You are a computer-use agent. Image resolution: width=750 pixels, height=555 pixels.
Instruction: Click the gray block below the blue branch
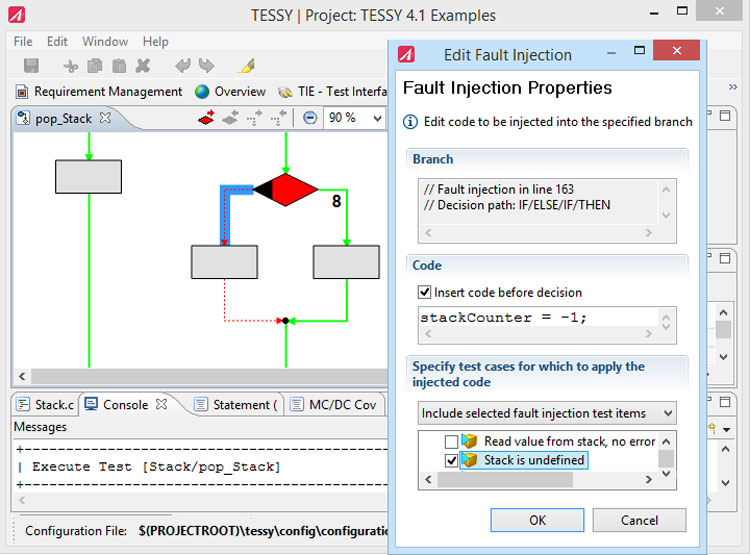point(224,262)
